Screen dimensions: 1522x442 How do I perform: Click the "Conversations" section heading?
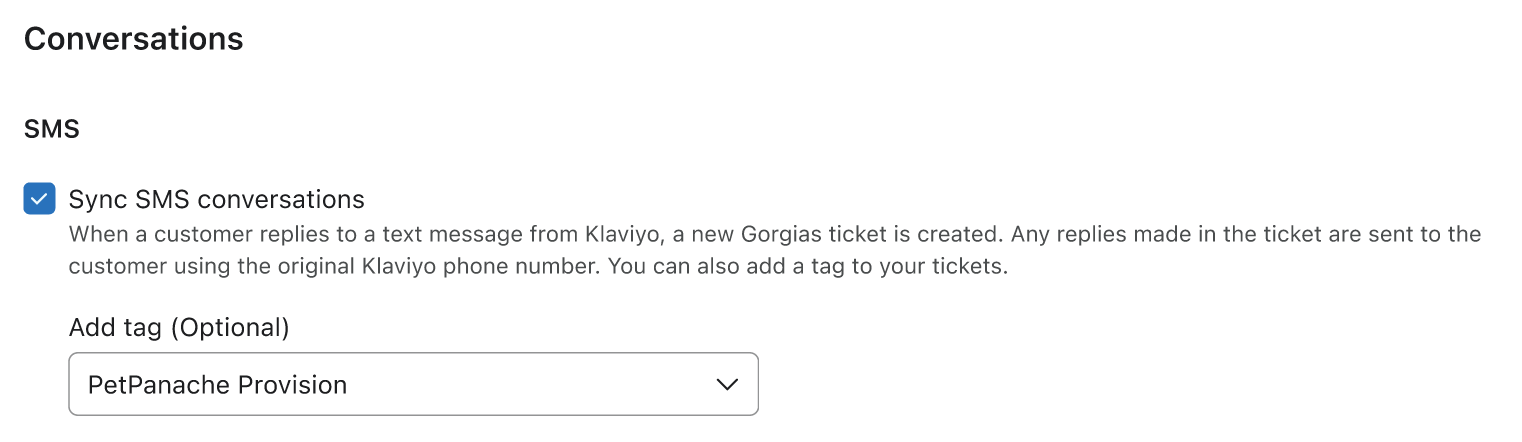click(133, 39)
